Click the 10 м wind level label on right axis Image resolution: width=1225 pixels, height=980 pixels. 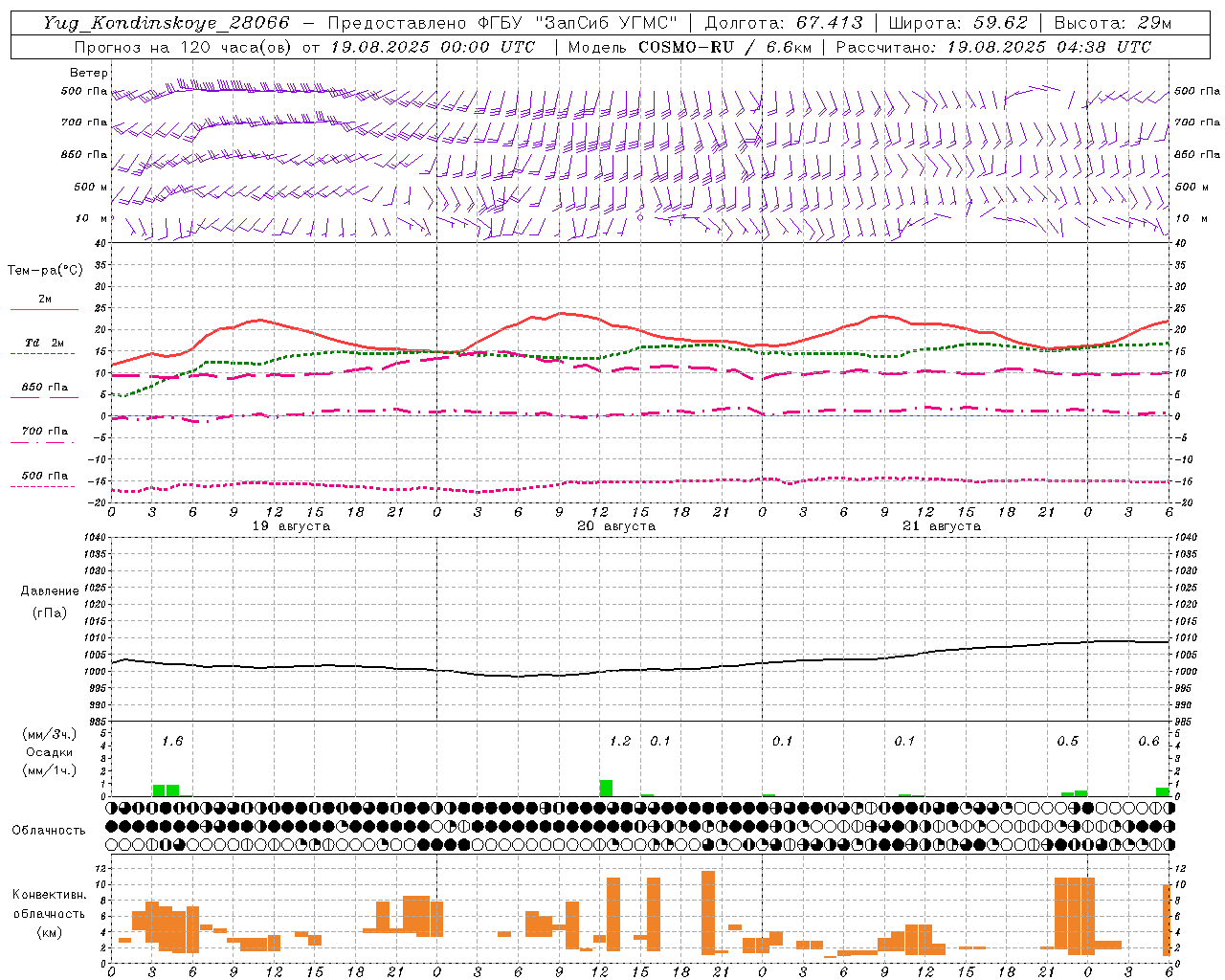(x=1191, y=218)
